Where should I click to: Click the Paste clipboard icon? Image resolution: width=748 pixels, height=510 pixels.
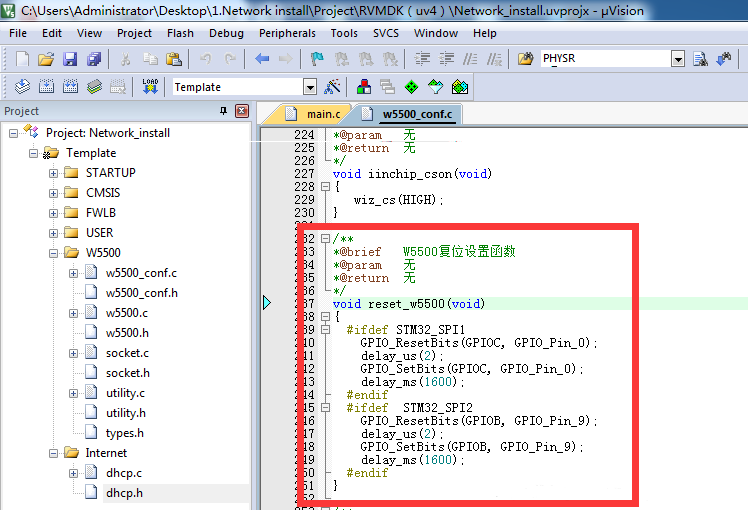point(174,59)
